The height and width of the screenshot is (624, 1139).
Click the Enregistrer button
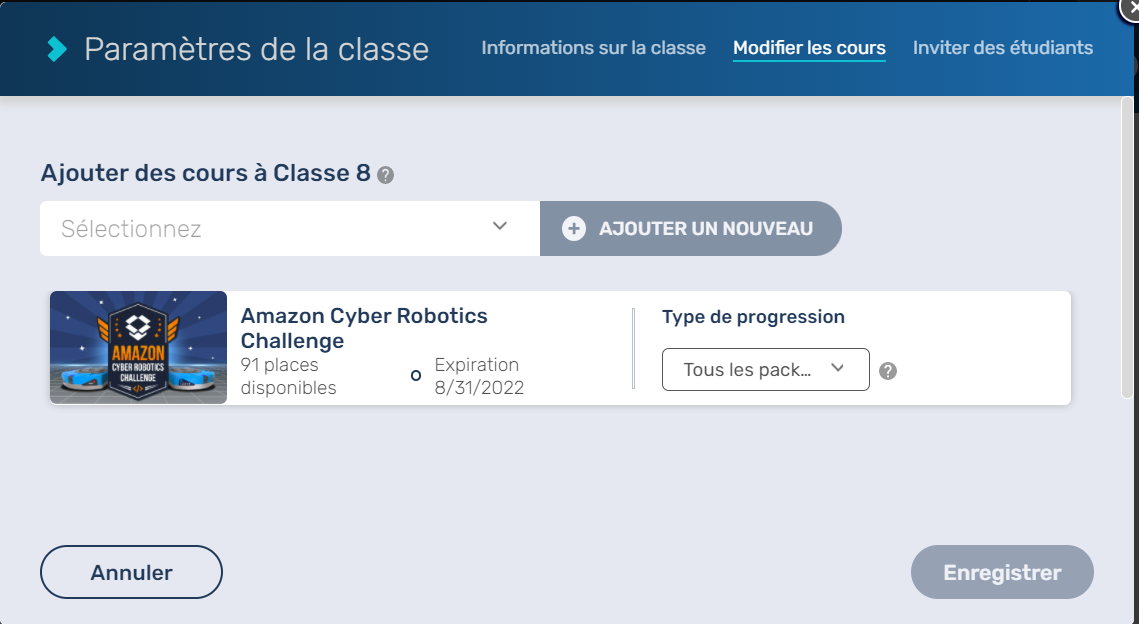pyautogui.click(x=1002, y=573)
